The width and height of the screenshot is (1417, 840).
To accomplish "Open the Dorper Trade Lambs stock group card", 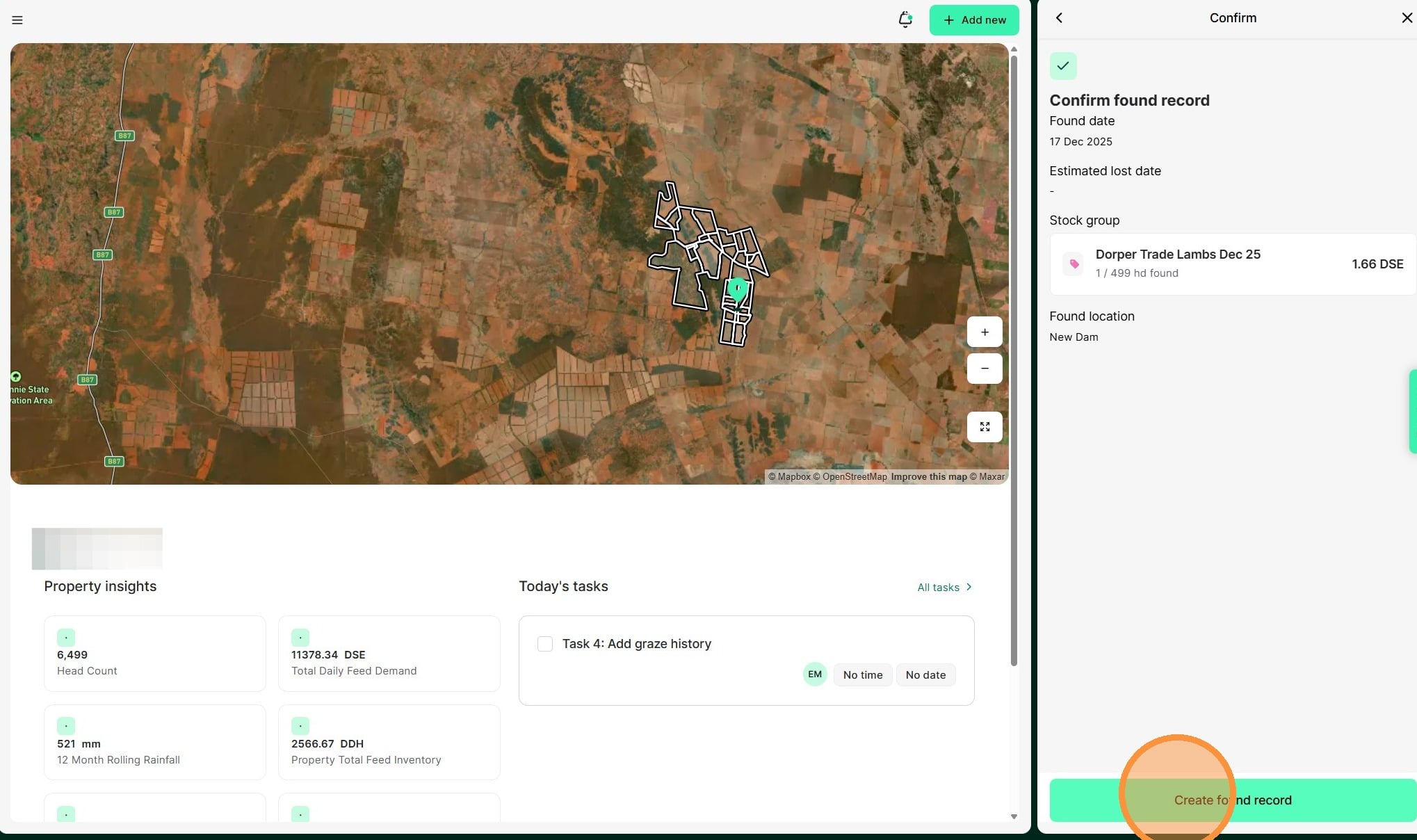I will click(x=1231, y=264).
